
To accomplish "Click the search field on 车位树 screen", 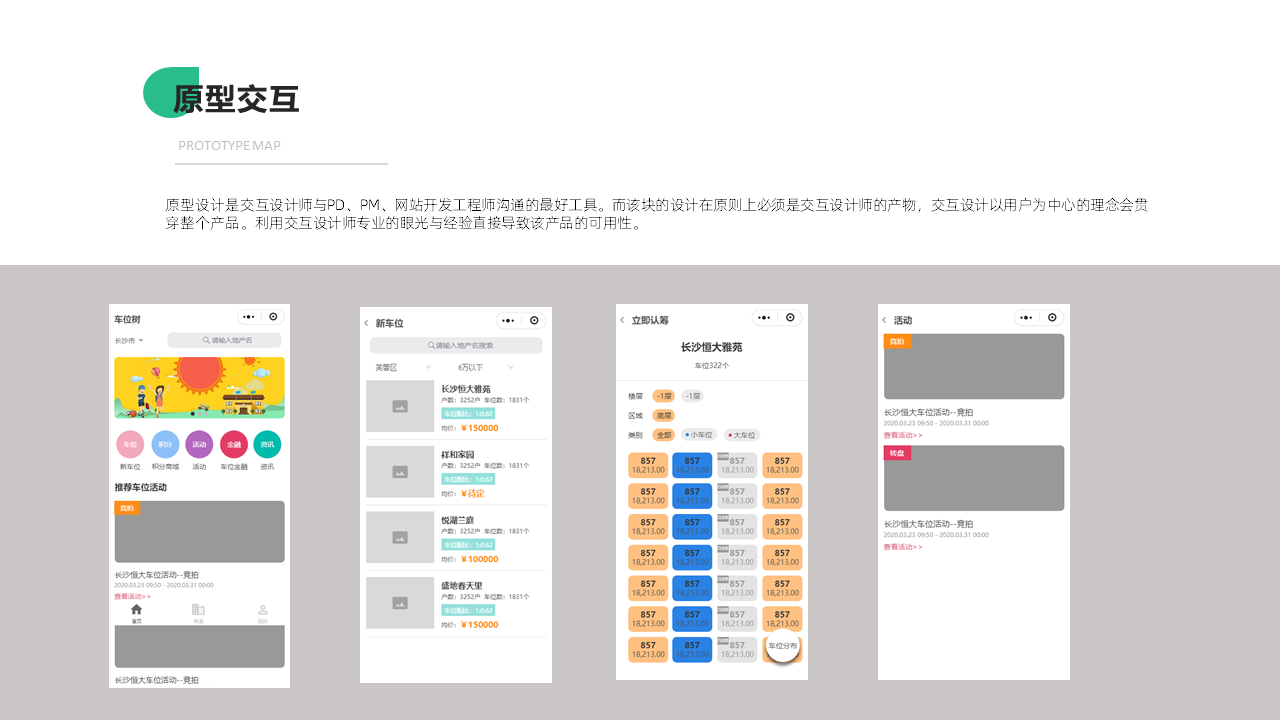I will tap(225, 340).
